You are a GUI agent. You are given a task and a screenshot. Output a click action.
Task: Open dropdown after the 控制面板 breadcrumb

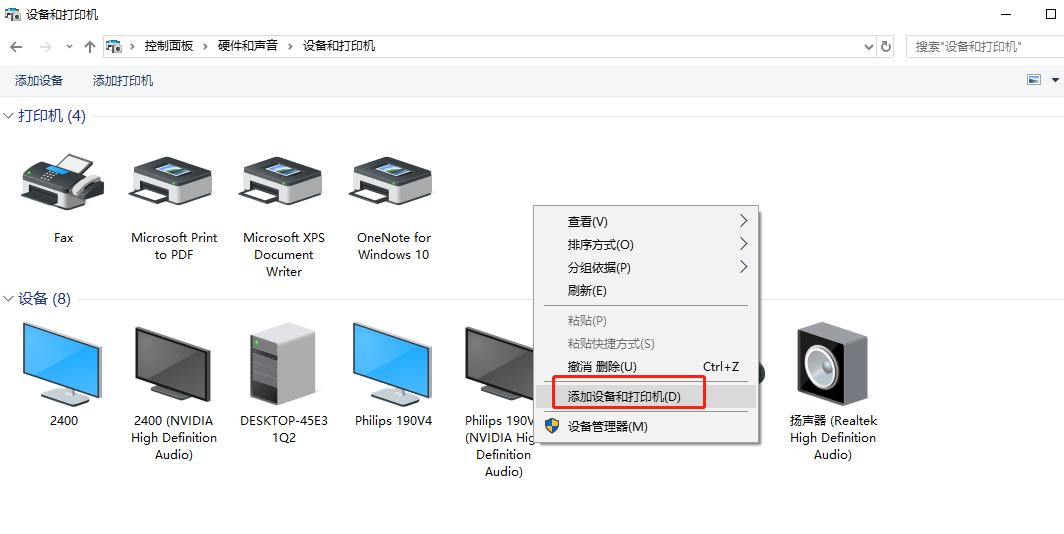pos(206,46)
